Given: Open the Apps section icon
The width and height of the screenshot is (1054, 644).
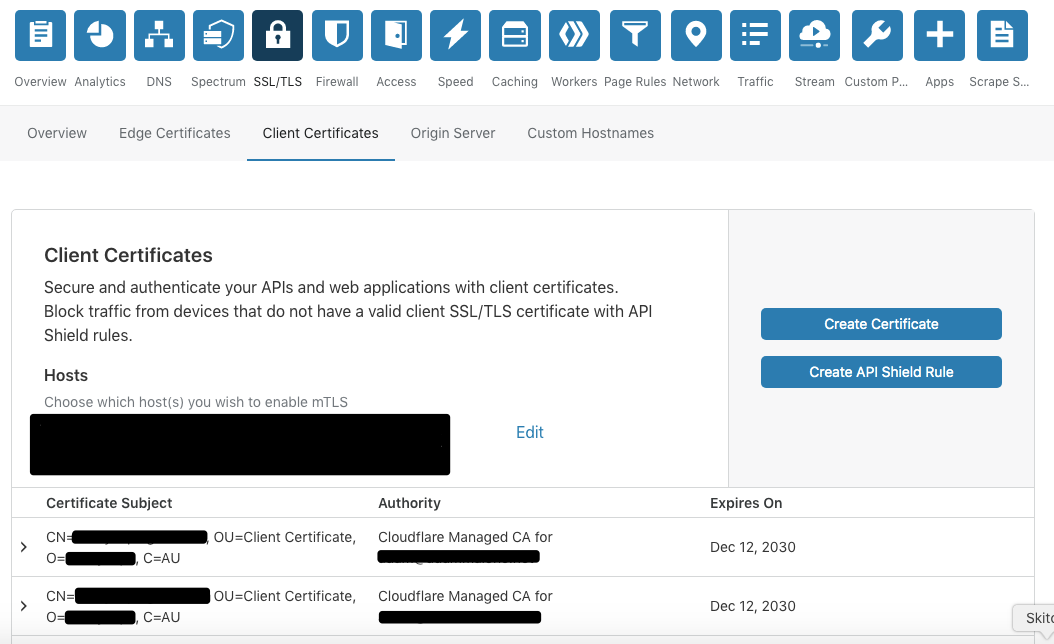Looking at the screenshot, I should coord(938,34).
